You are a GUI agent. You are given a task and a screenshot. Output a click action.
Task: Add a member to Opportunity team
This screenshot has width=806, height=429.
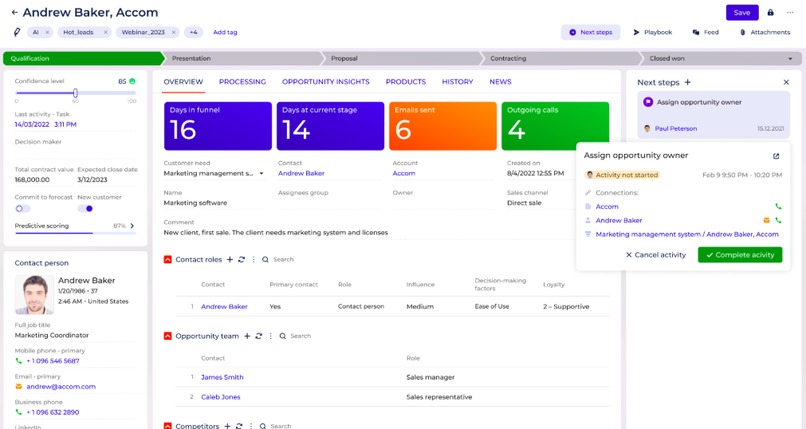click(247, 336)
